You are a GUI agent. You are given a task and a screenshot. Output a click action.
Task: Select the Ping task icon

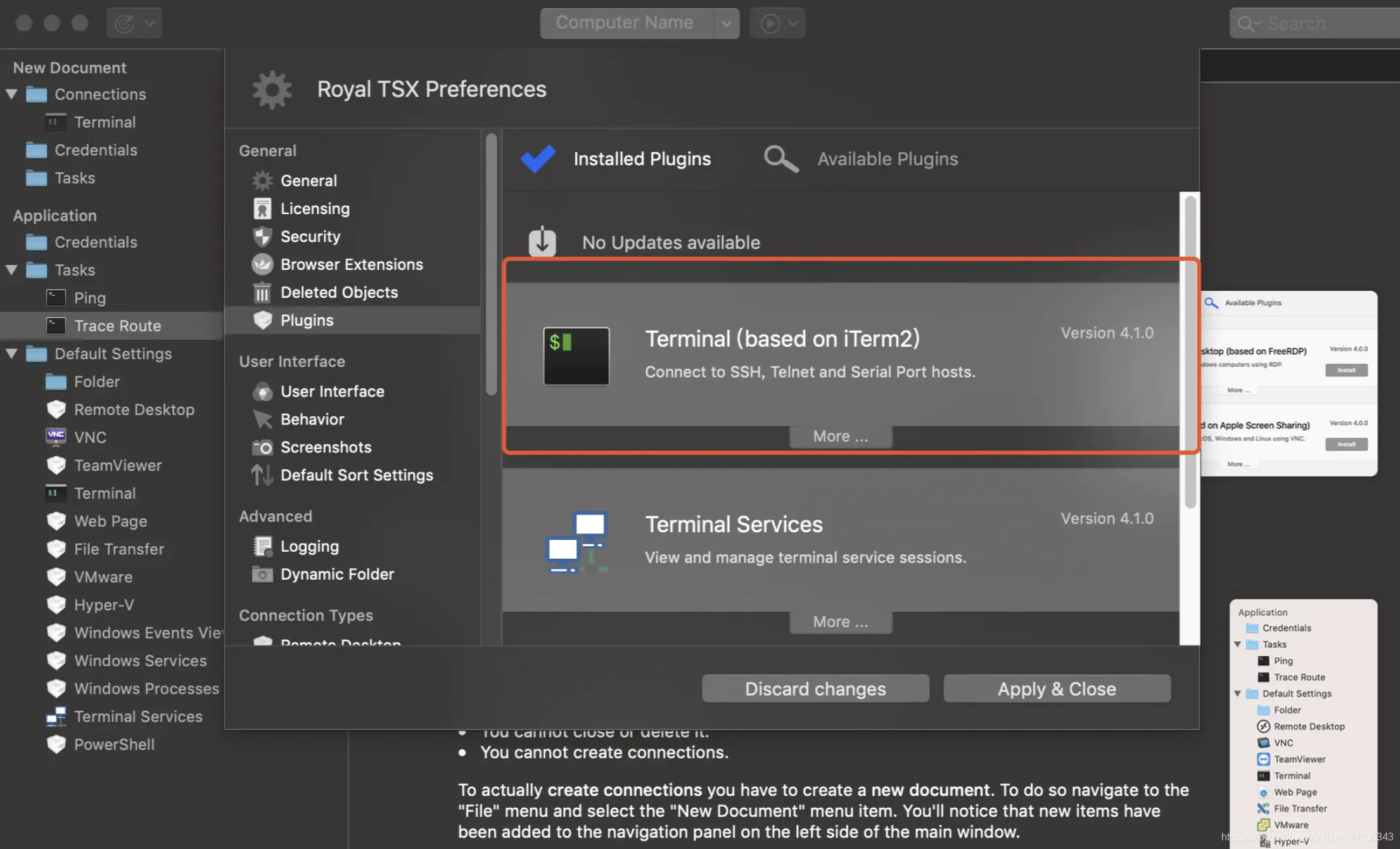(56, 298)
